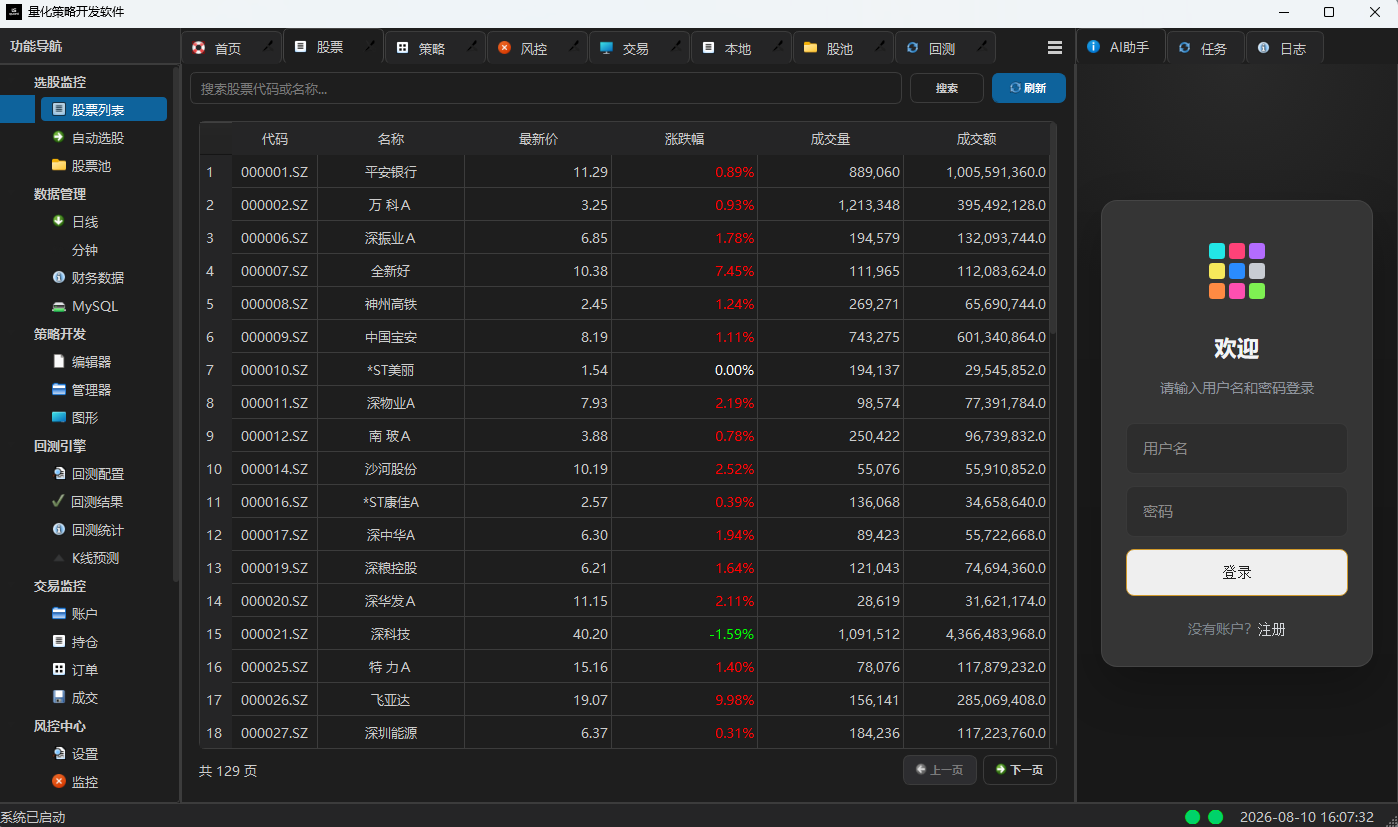Select the 飞亚达 name cell
Screen dimensions: 1398x827
(391, 700)
